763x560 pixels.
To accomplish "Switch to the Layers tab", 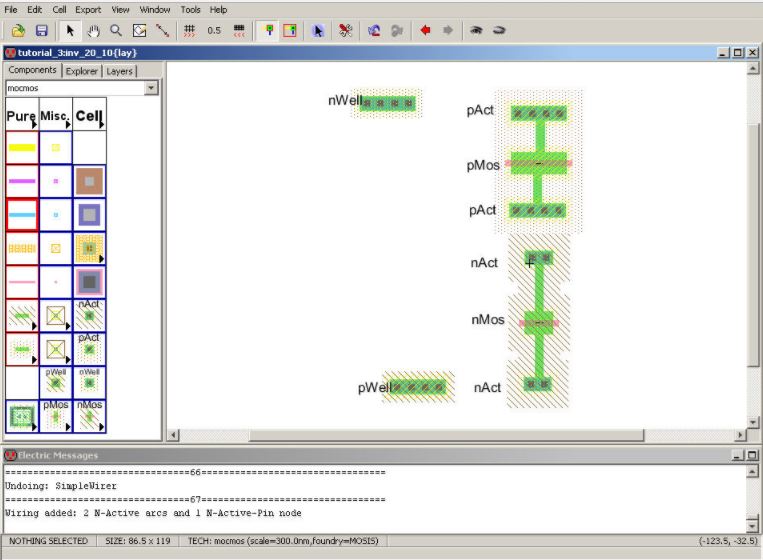I will [x=119, y=71].
